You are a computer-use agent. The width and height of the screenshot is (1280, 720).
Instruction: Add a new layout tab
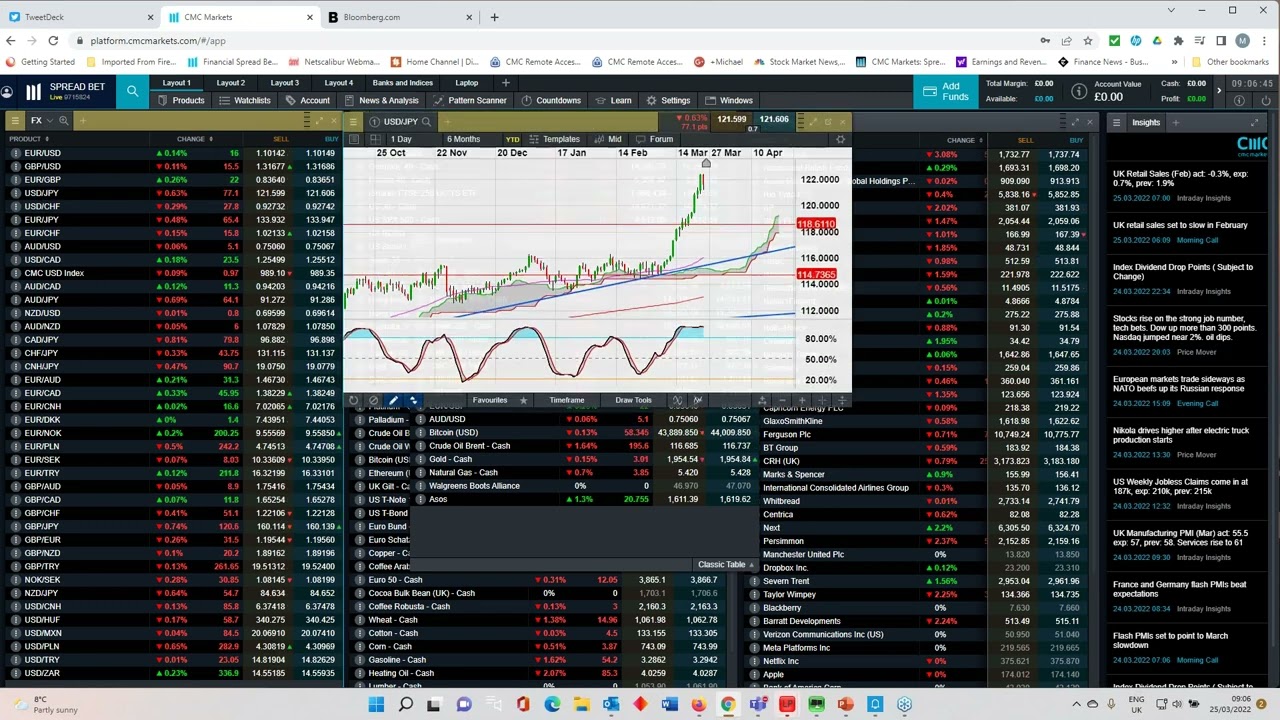click(506, 83)
